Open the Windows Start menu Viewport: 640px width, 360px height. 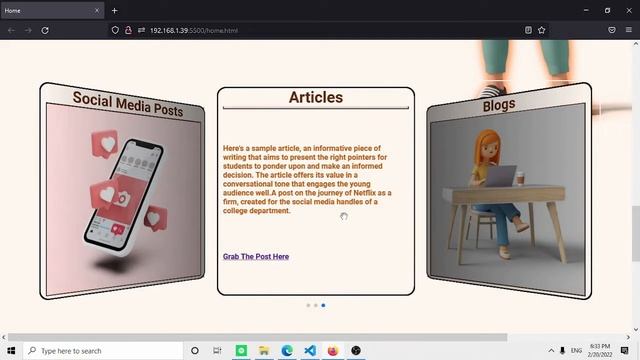click(x=11, y=351)
